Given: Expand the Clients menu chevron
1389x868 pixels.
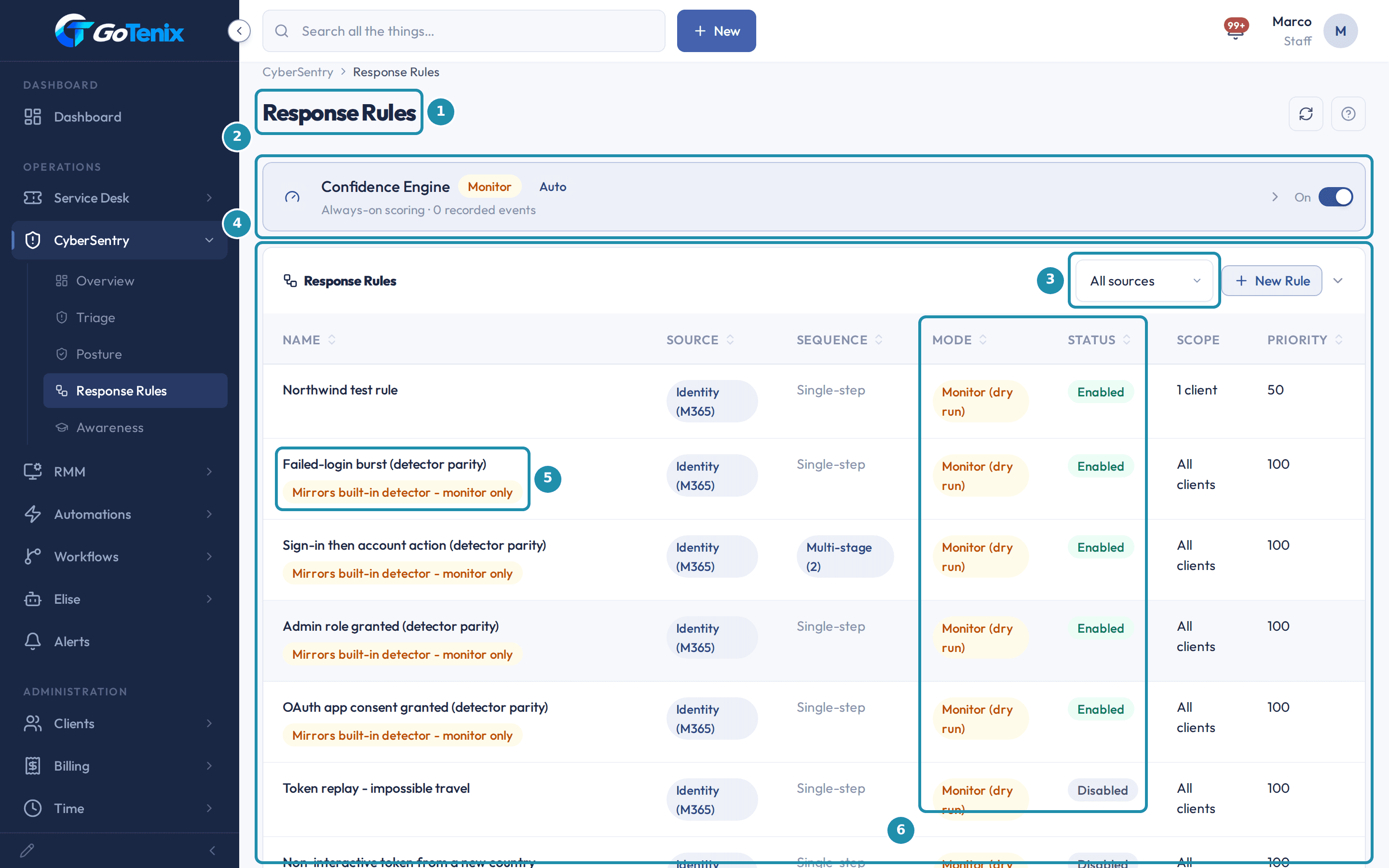Looking at the screenshot, I should click(209, 723).
